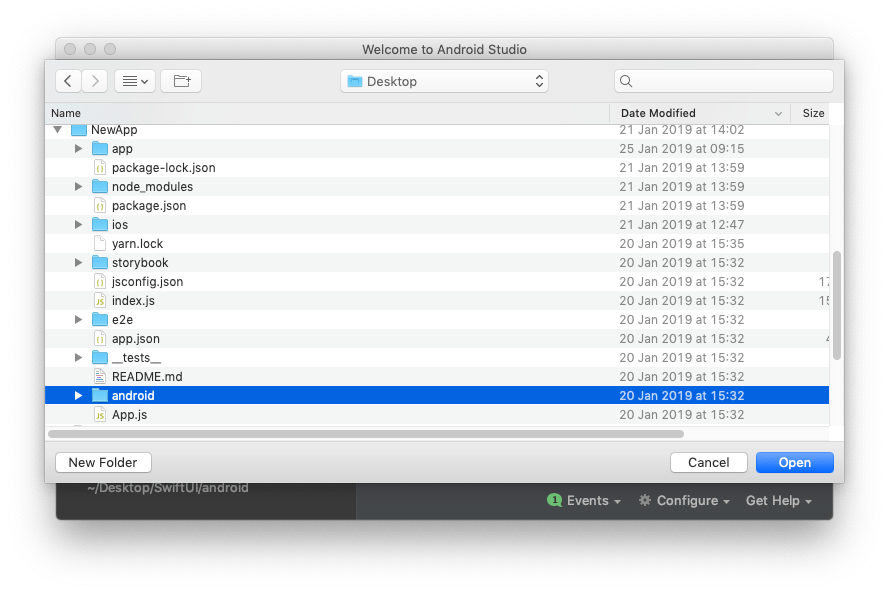This screenshot has width=889, height=594.
Task: Open the Desktop location dropdown
Action: [x=444, y=80]
